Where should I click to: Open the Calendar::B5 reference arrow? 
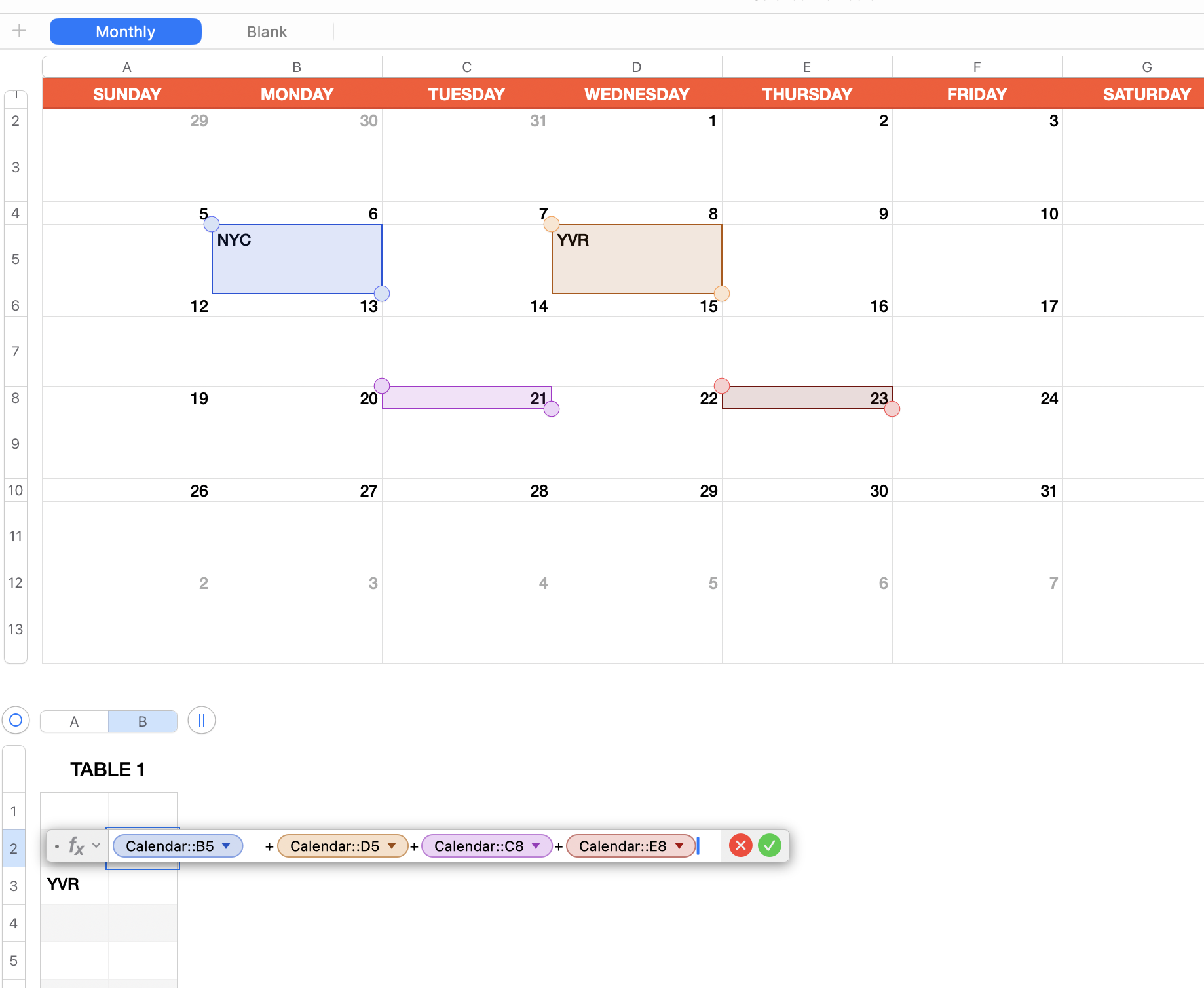coord(227,846)
